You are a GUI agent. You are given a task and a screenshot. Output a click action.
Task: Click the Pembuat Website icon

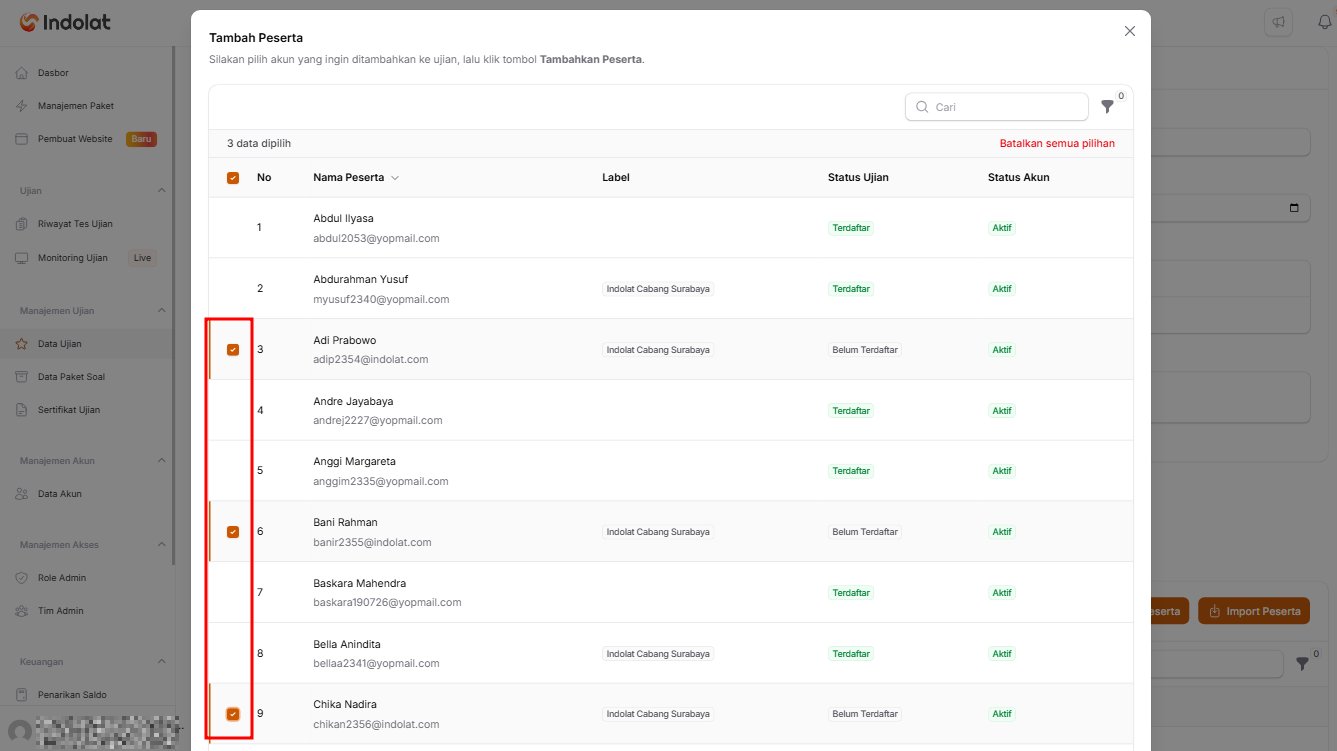pos(21,139)
